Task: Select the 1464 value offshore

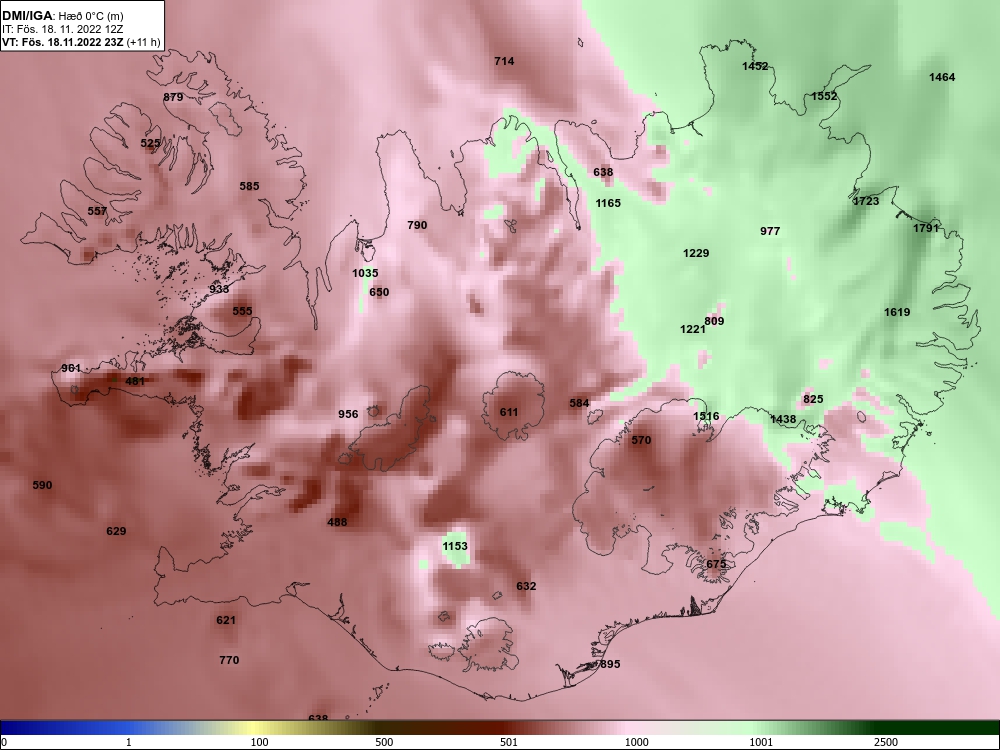Action: tap(942, 77)
